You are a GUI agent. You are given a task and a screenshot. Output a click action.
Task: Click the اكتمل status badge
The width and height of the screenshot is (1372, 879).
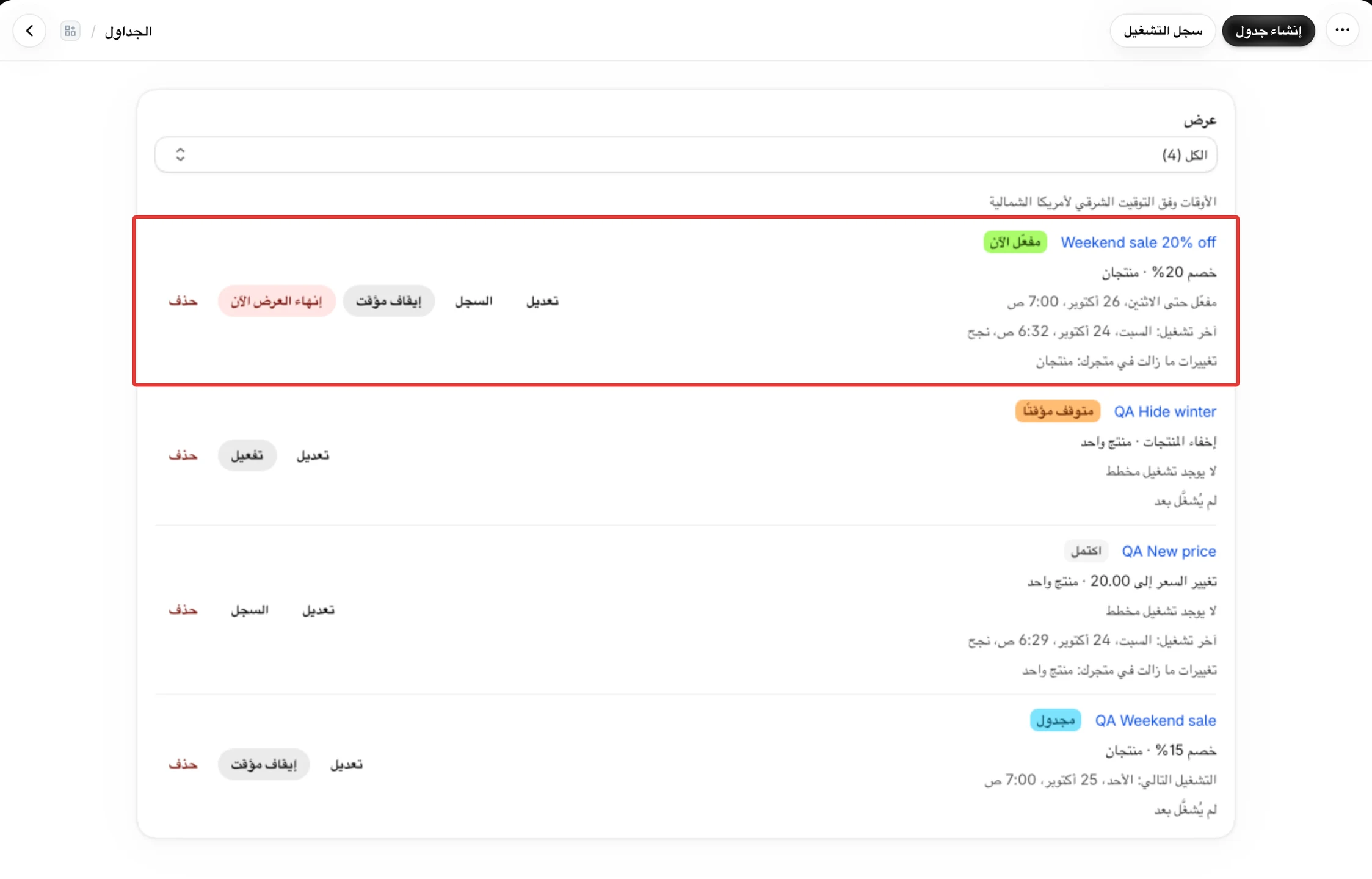click(1086, 551)
